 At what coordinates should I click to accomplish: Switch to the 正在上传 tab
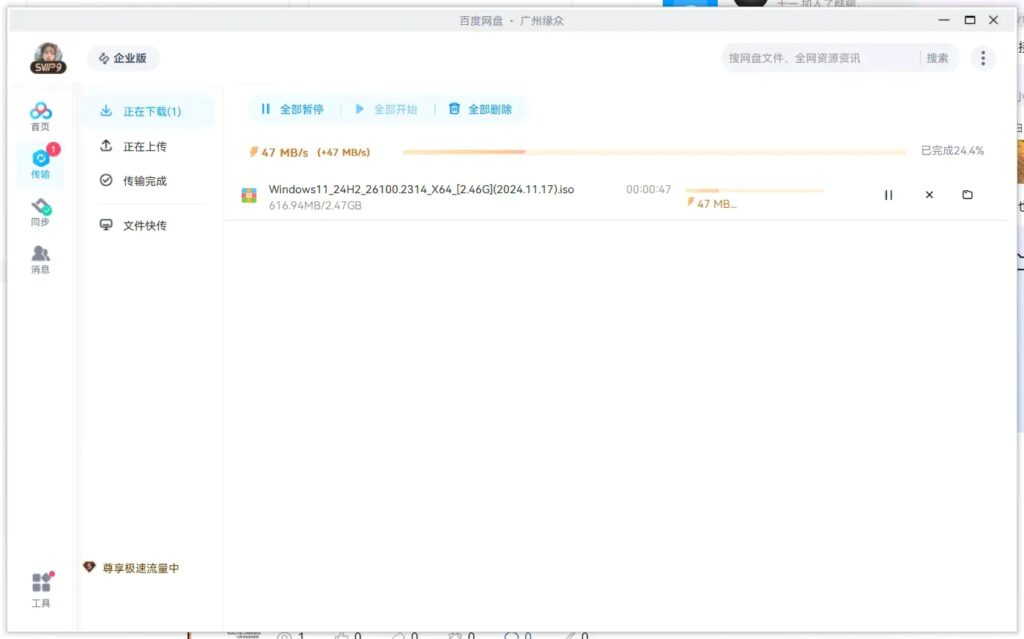(x=144, y=147)
